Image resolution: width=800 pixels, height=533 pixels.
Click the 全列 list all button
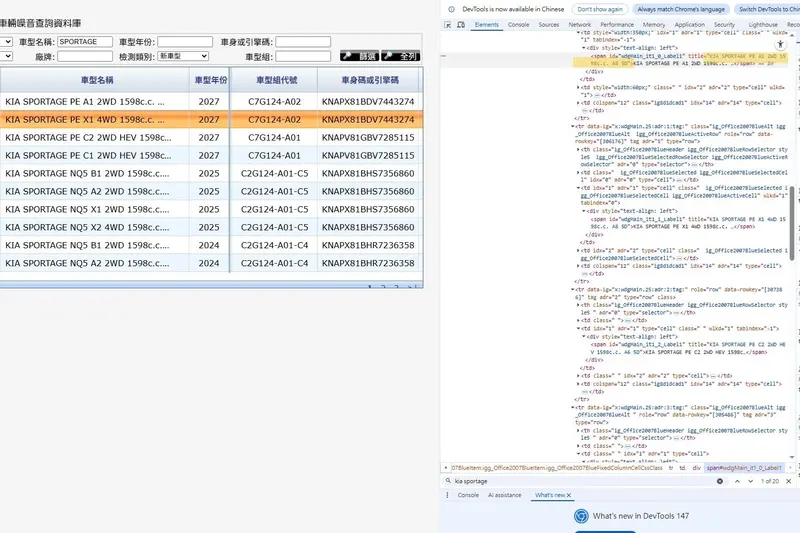[x=401, y=57]
